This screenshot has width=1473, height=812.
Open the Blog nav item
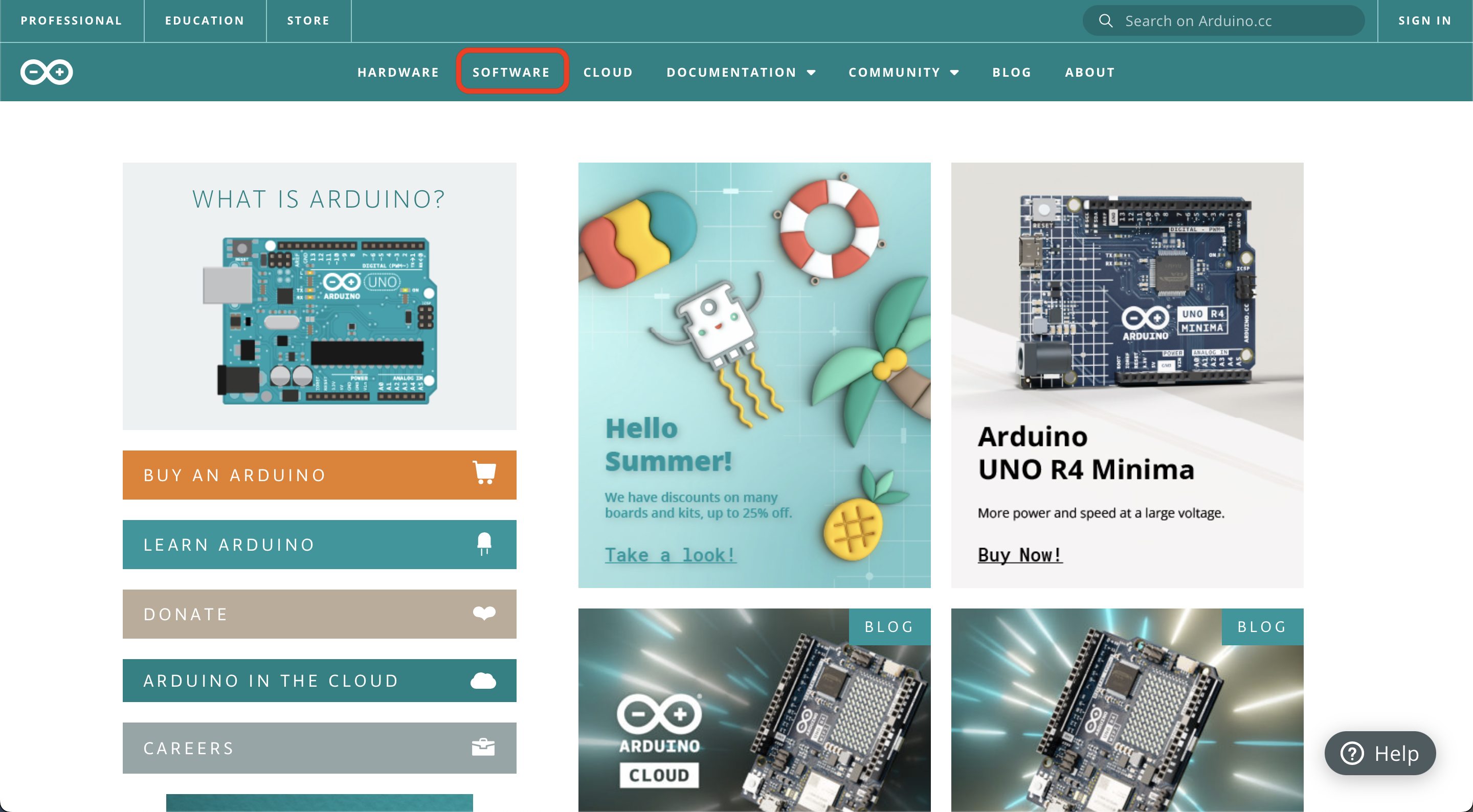tap(1012, 72)
